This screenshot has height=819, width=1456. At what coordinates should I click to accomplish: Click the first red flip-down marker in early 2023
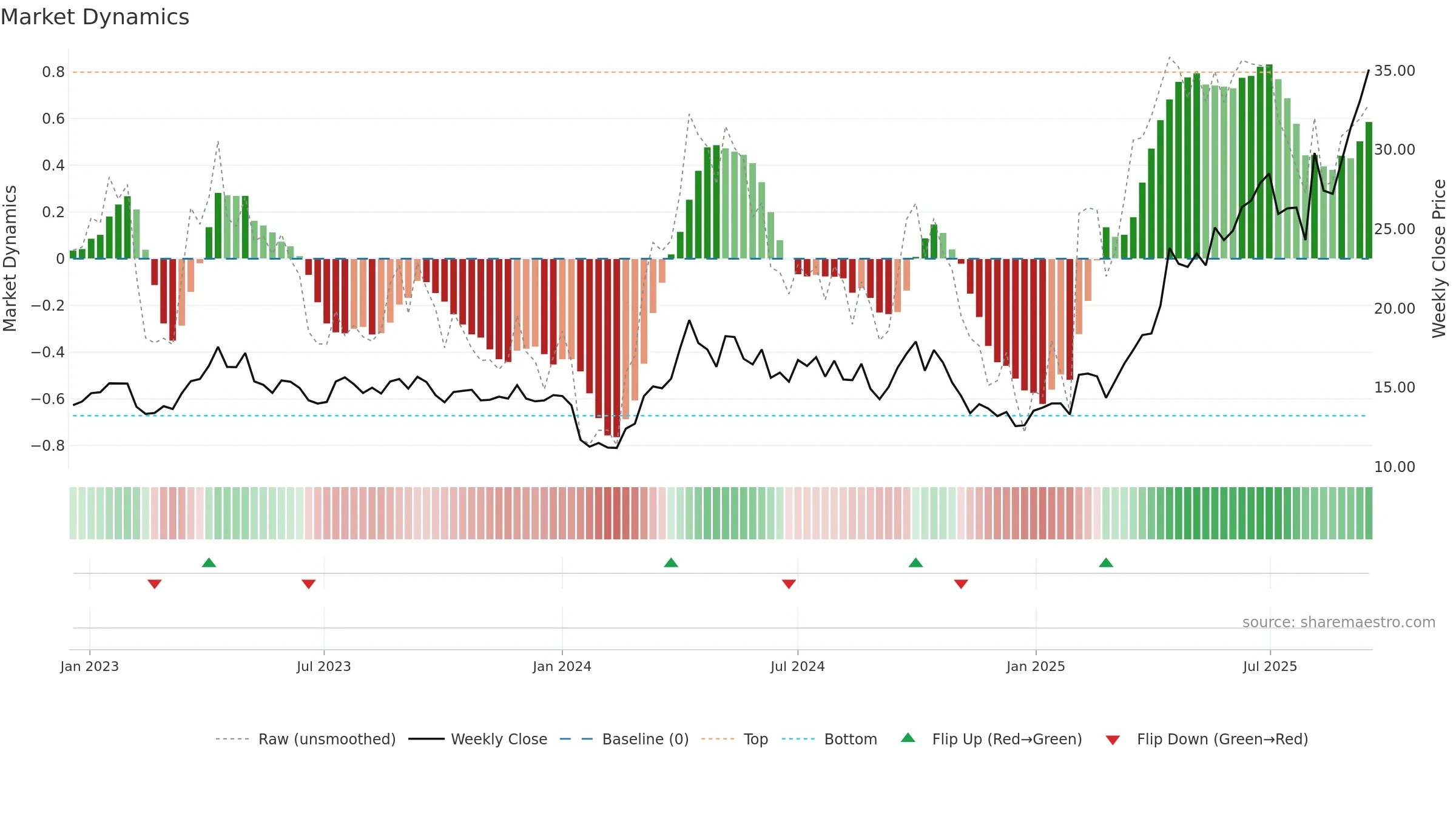point(155,584)
